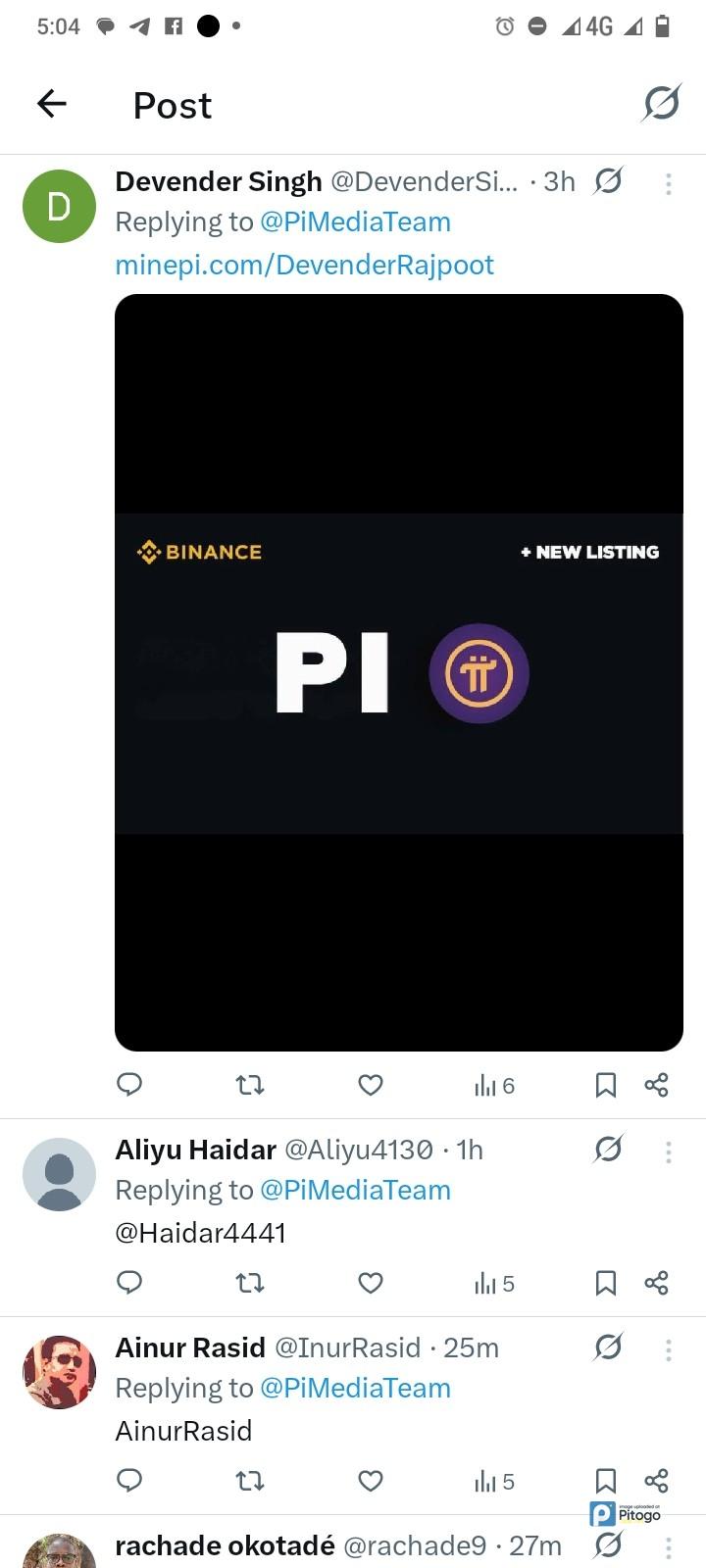Reply to Devender Singh's post
This screenshot has height=1568, width=706.
129,1084
